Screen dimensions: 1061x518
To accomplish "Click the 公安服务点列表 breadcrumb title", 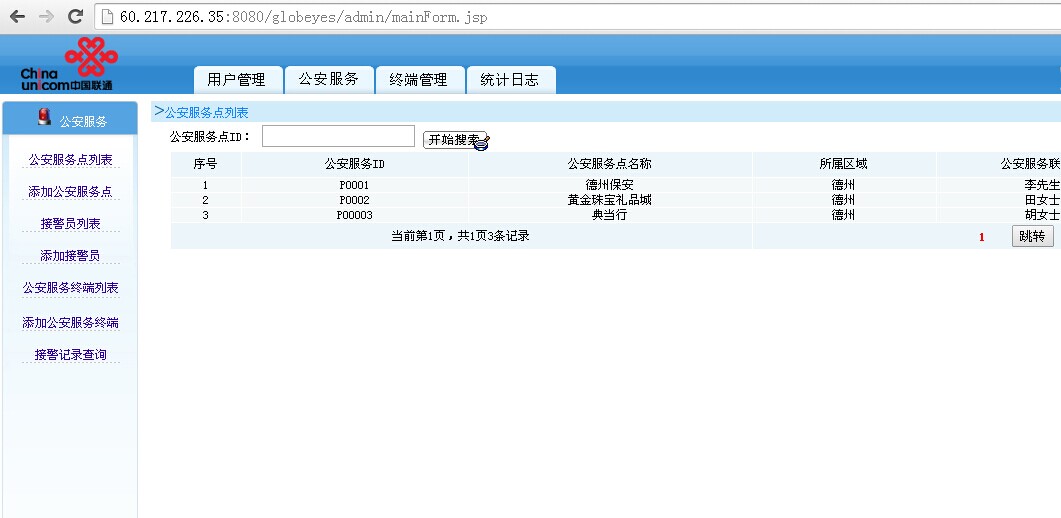I will [x=206, y=113].
